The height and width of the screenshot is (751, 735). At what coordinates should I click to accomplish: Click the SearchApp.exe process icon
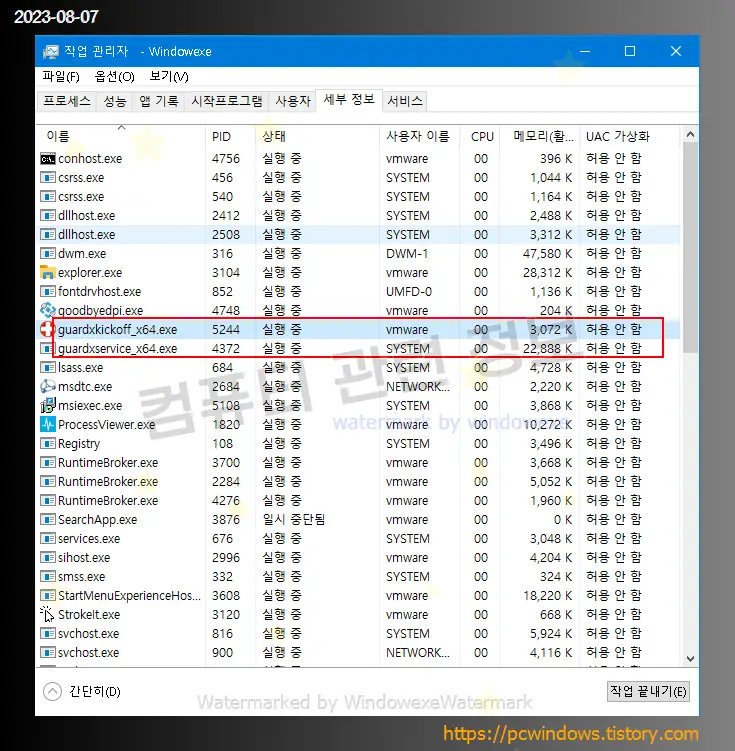point(47,520)
